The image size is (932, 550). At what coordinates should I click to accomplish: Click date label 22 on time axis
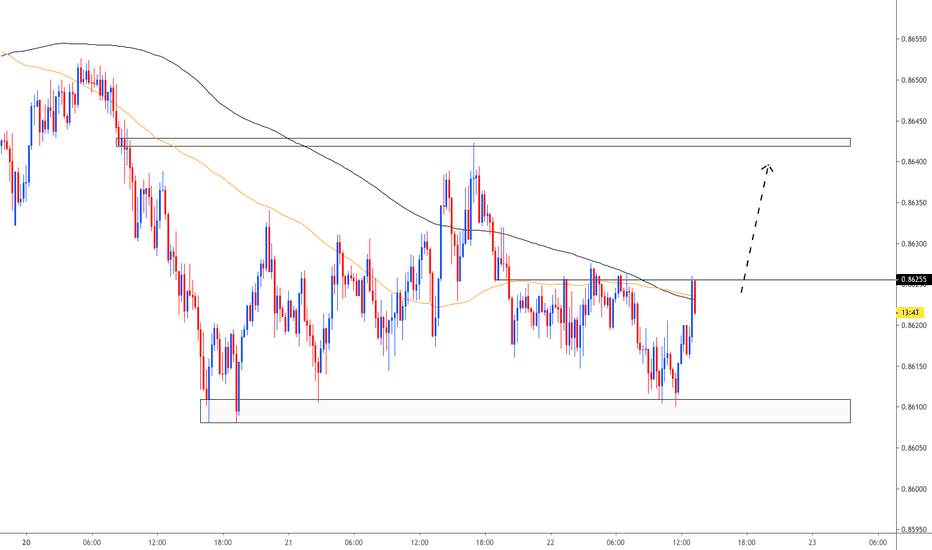(x=550, y=541)
